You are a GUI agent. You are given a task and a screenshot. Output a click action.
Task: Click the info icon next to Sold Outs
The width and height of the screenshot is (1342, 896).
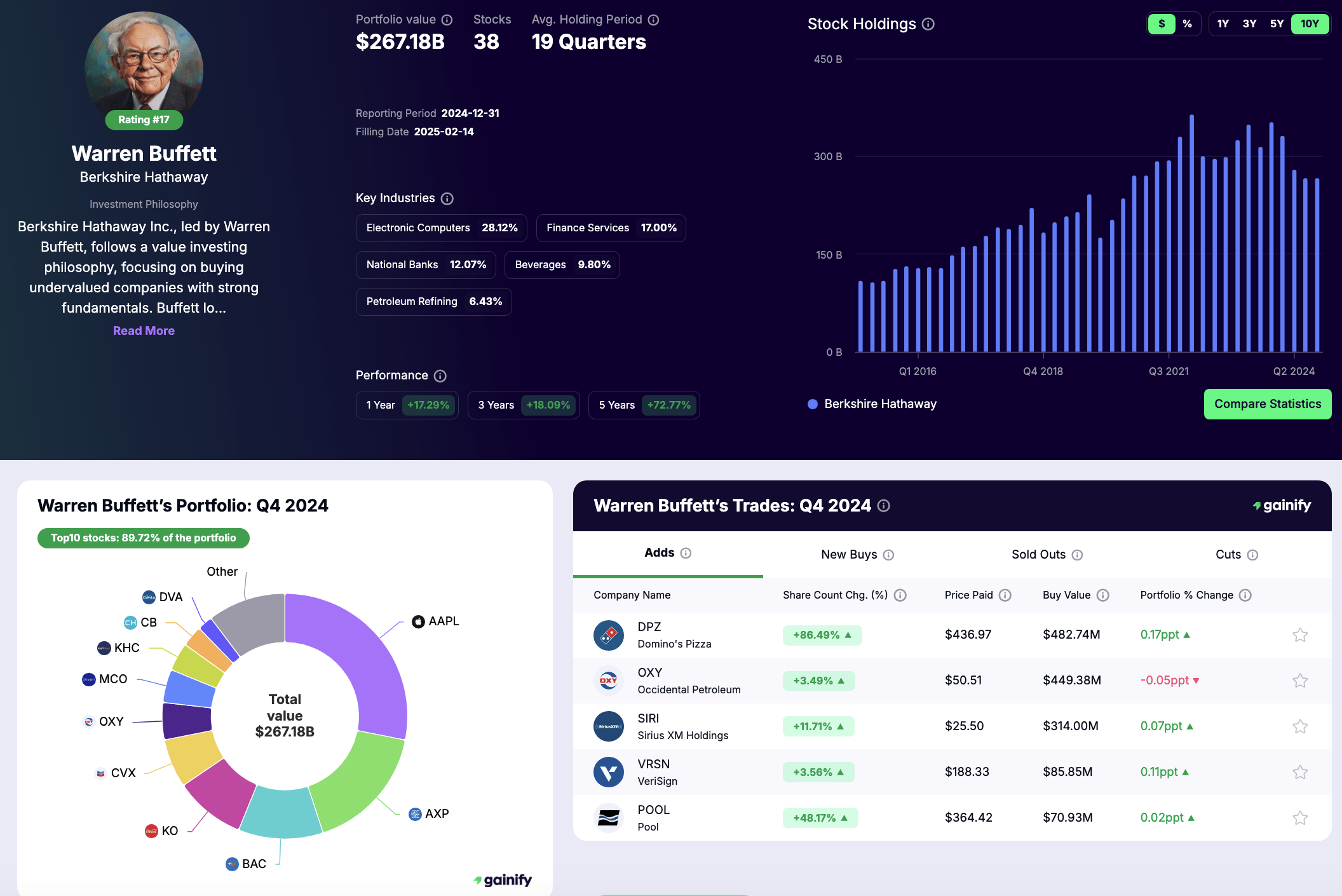(x=1077, y=555)
